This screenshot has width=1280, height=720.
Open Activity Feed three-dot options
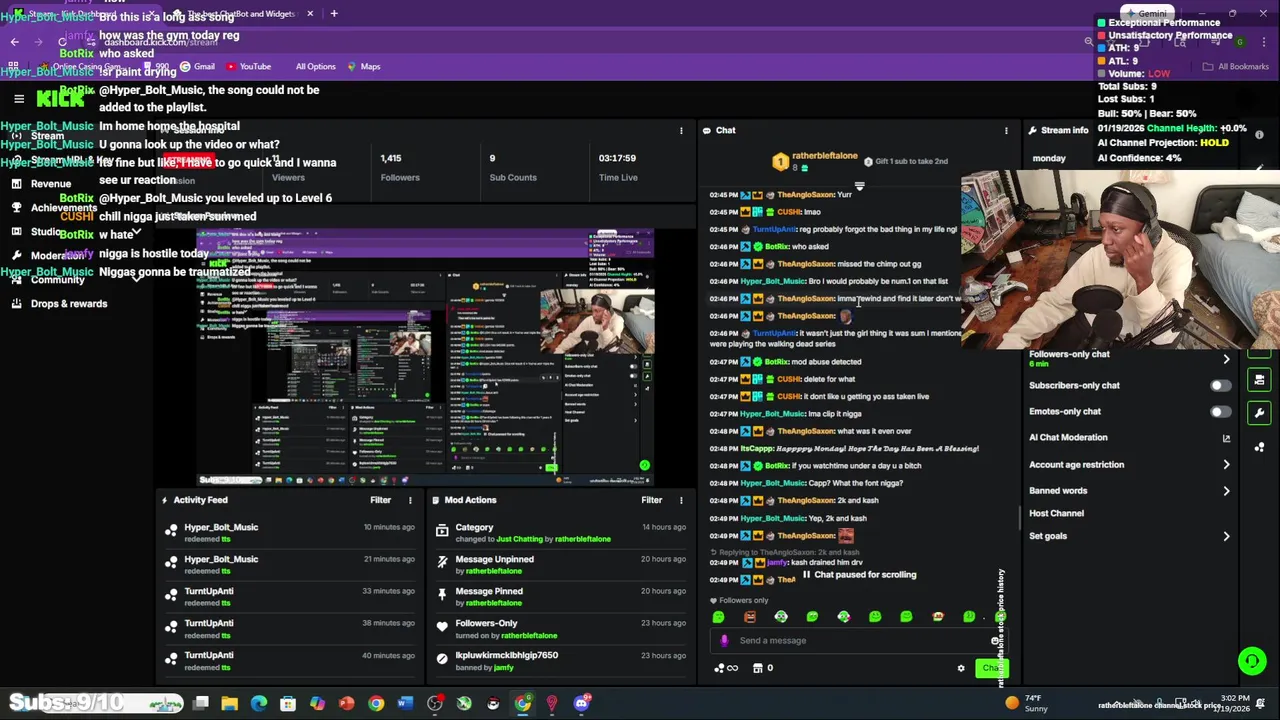pos(410,500)
